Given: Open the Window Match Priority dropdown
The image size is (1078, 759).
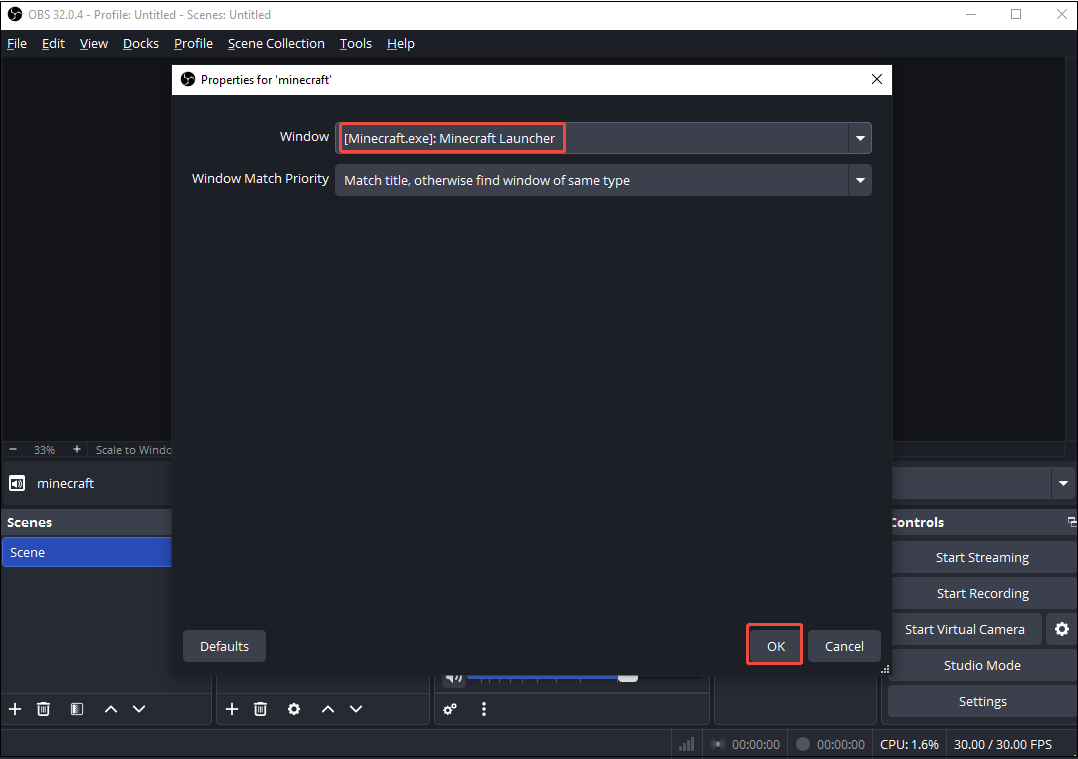Looking at the screenshot, I should (860, 180).
